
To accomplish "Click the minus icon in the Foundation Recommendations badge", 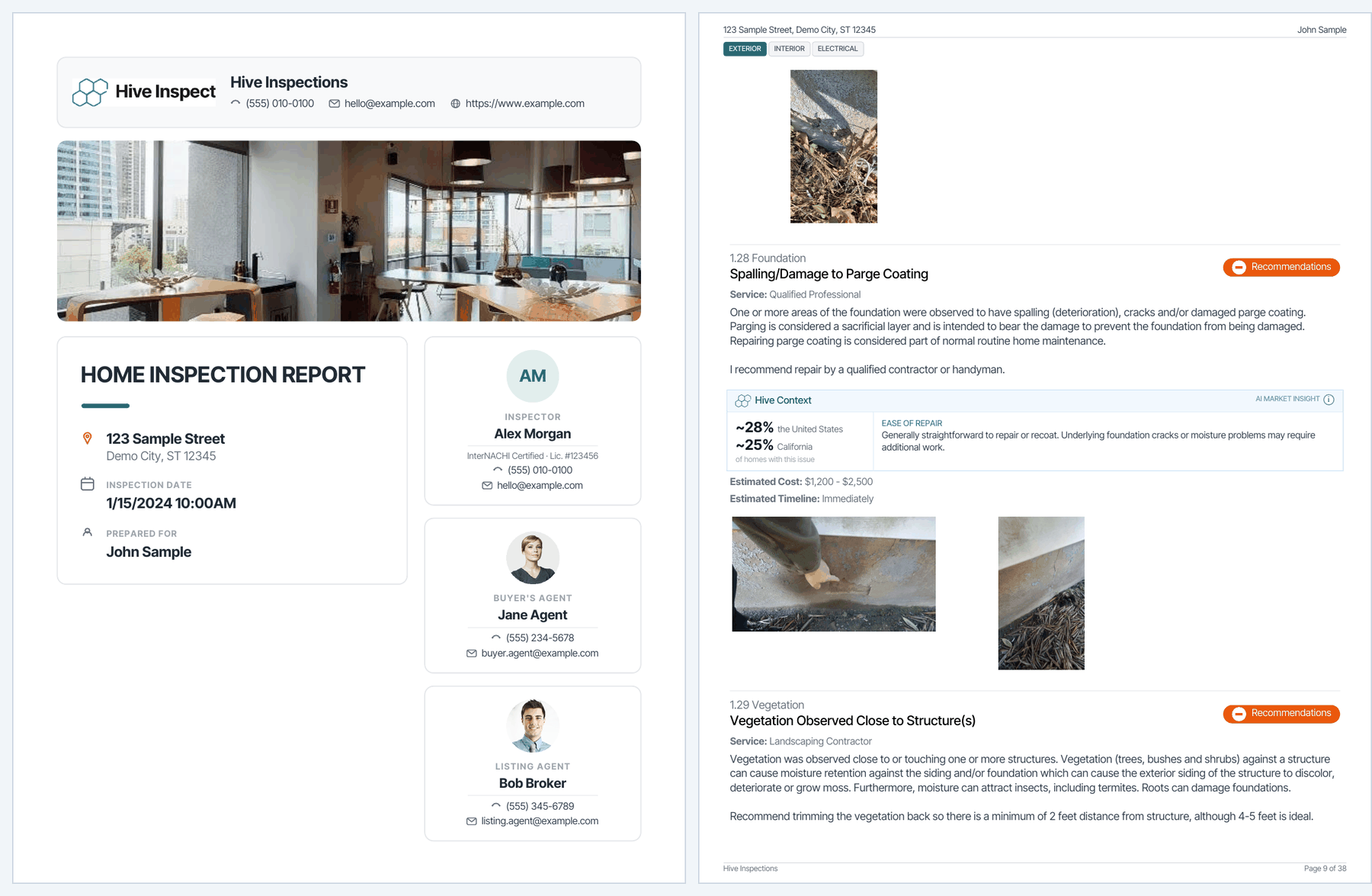I will pyautogui.click(x=1239, y=268).
